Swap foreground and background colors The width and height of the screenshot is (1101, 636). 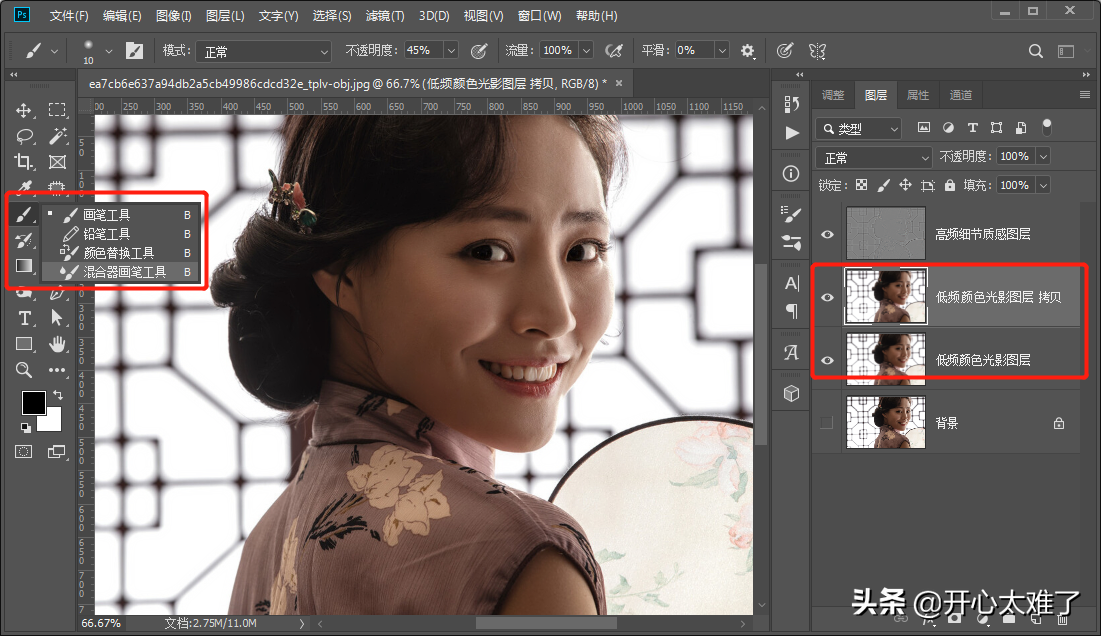(58, 395)
